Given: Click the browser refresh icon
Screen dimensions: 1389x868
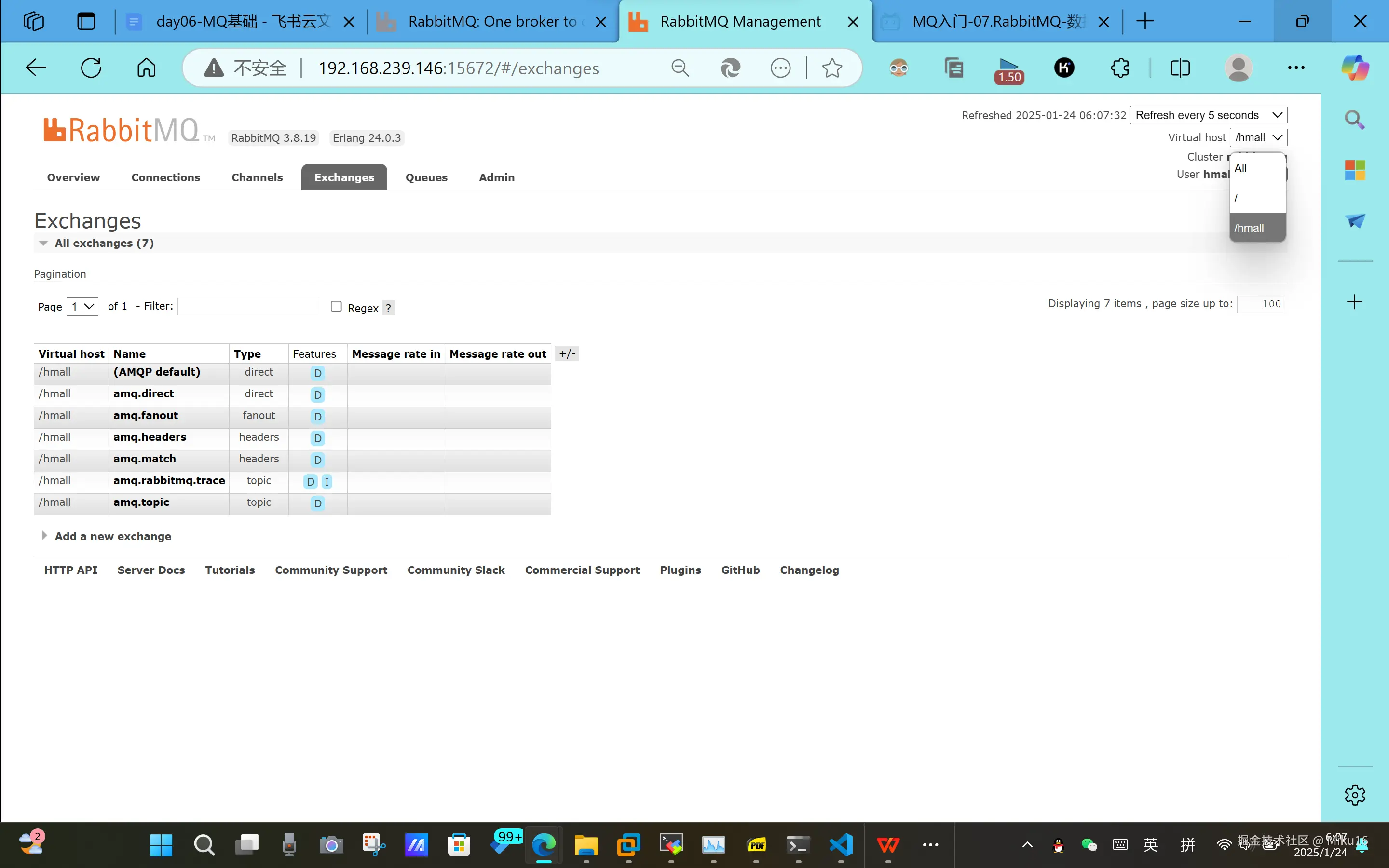Looking at the screenshot, I should (91, 68).
